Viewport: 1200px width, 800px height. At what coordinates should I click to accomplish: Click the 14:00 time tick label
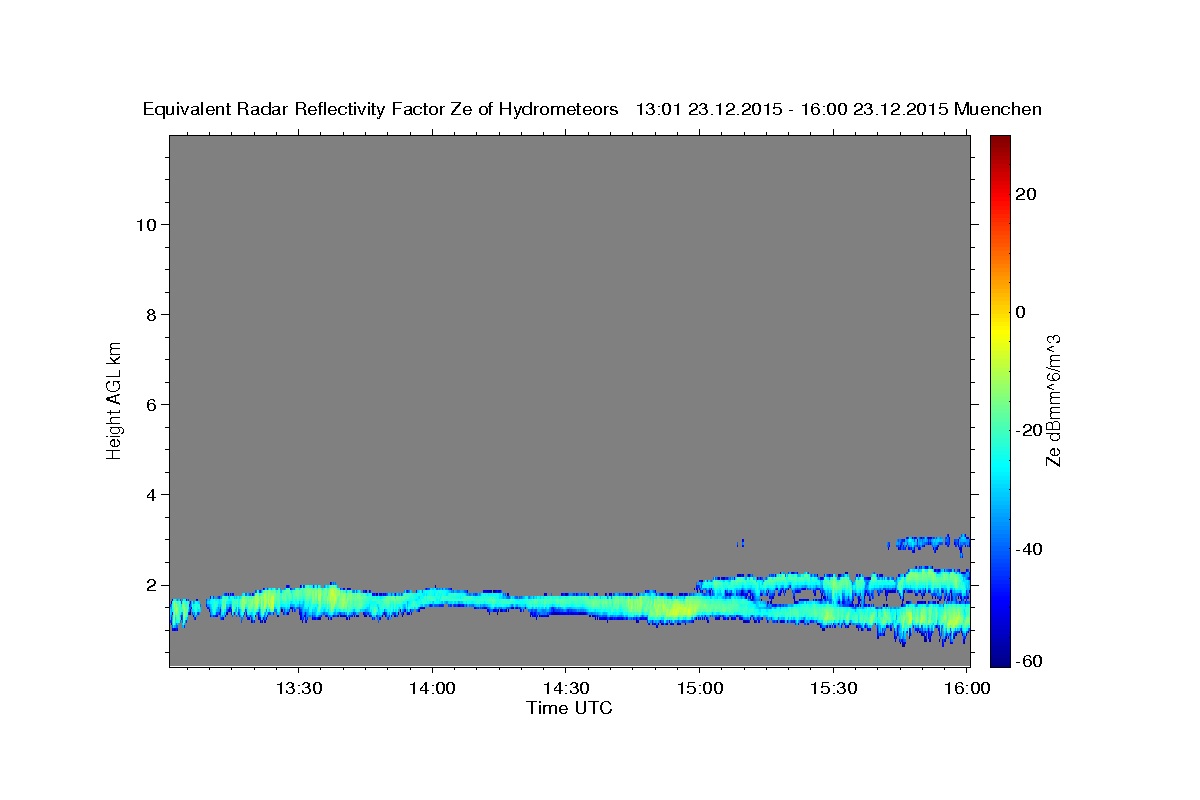click(x=432, y=688)
